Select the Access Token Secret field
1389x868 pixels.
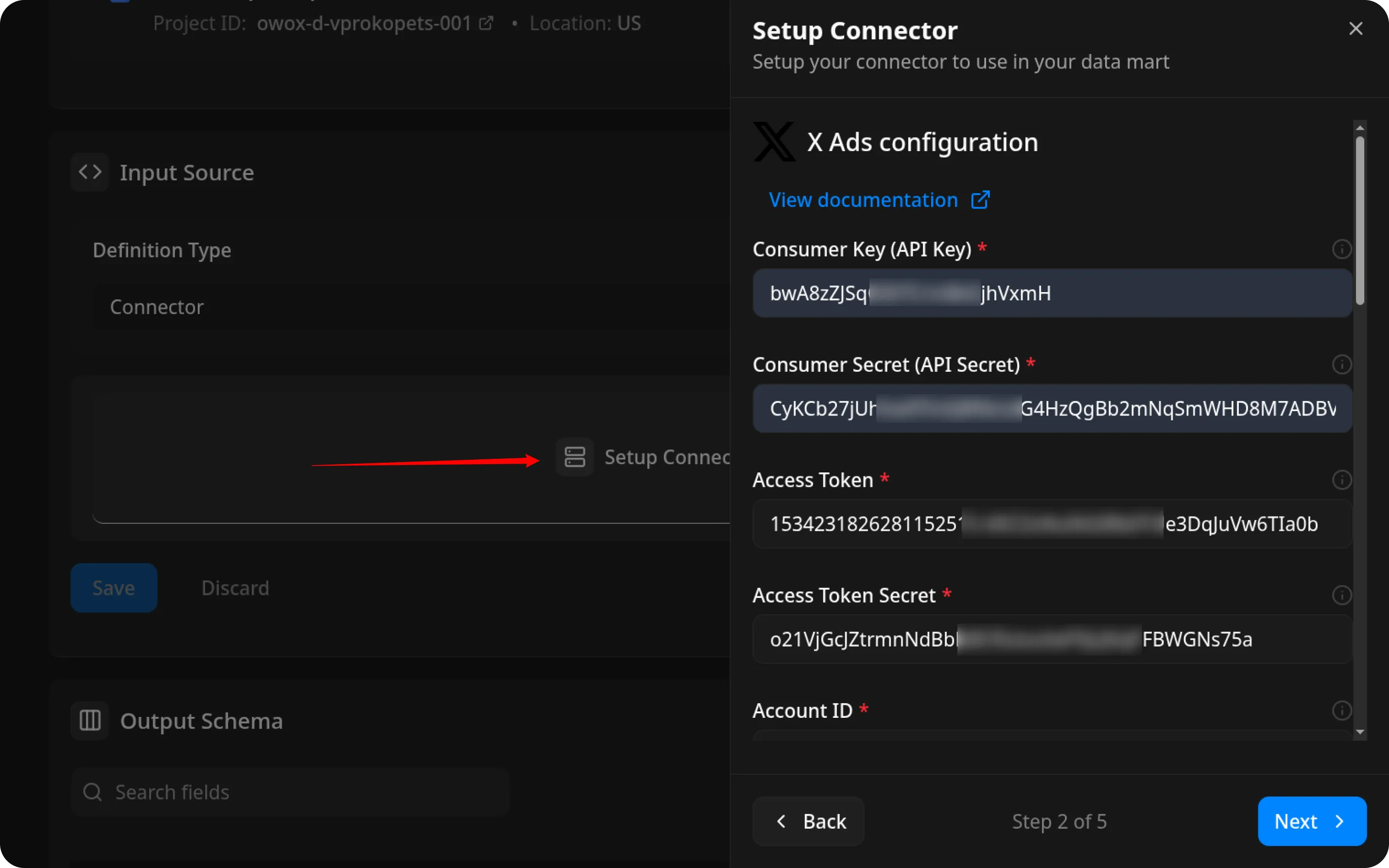tap(1052, 640)
